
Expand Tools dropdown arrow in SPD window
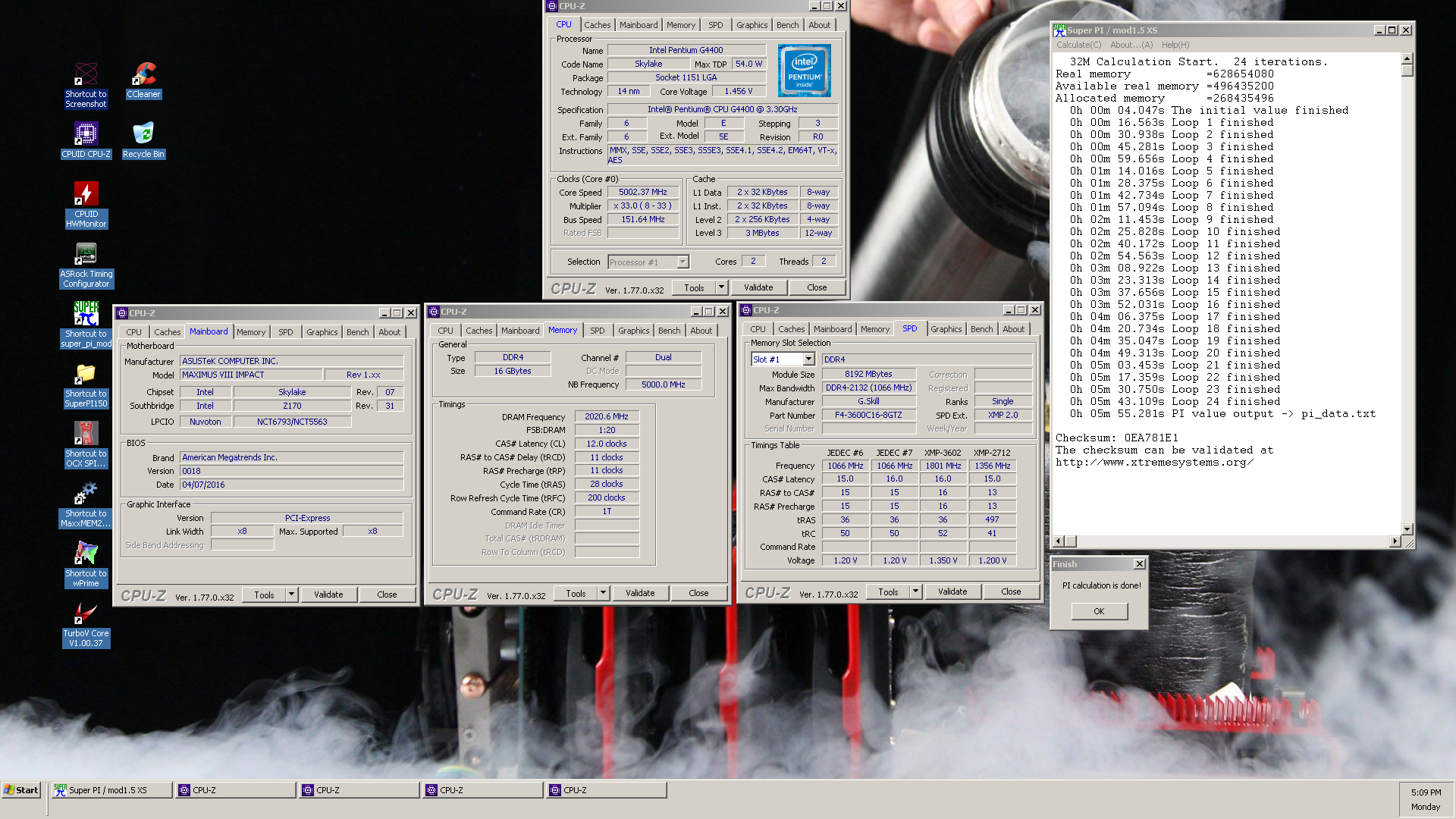point(915,591)
